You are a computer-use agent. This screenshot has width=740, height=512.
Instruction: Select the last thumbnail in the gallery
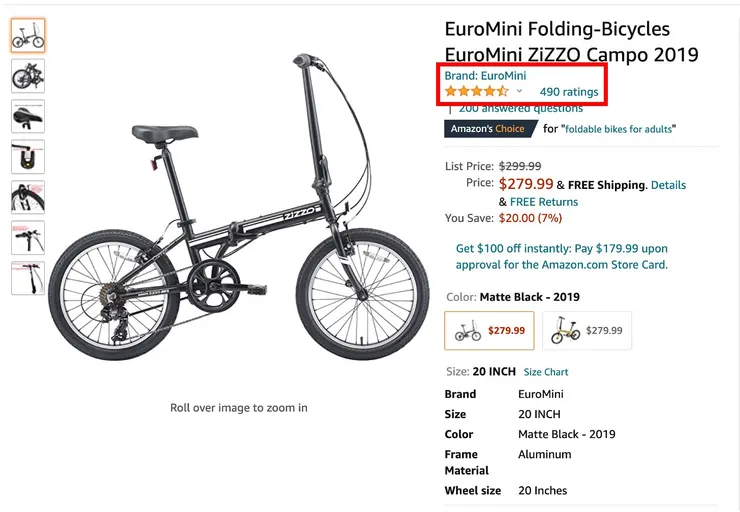pos(28,278)
